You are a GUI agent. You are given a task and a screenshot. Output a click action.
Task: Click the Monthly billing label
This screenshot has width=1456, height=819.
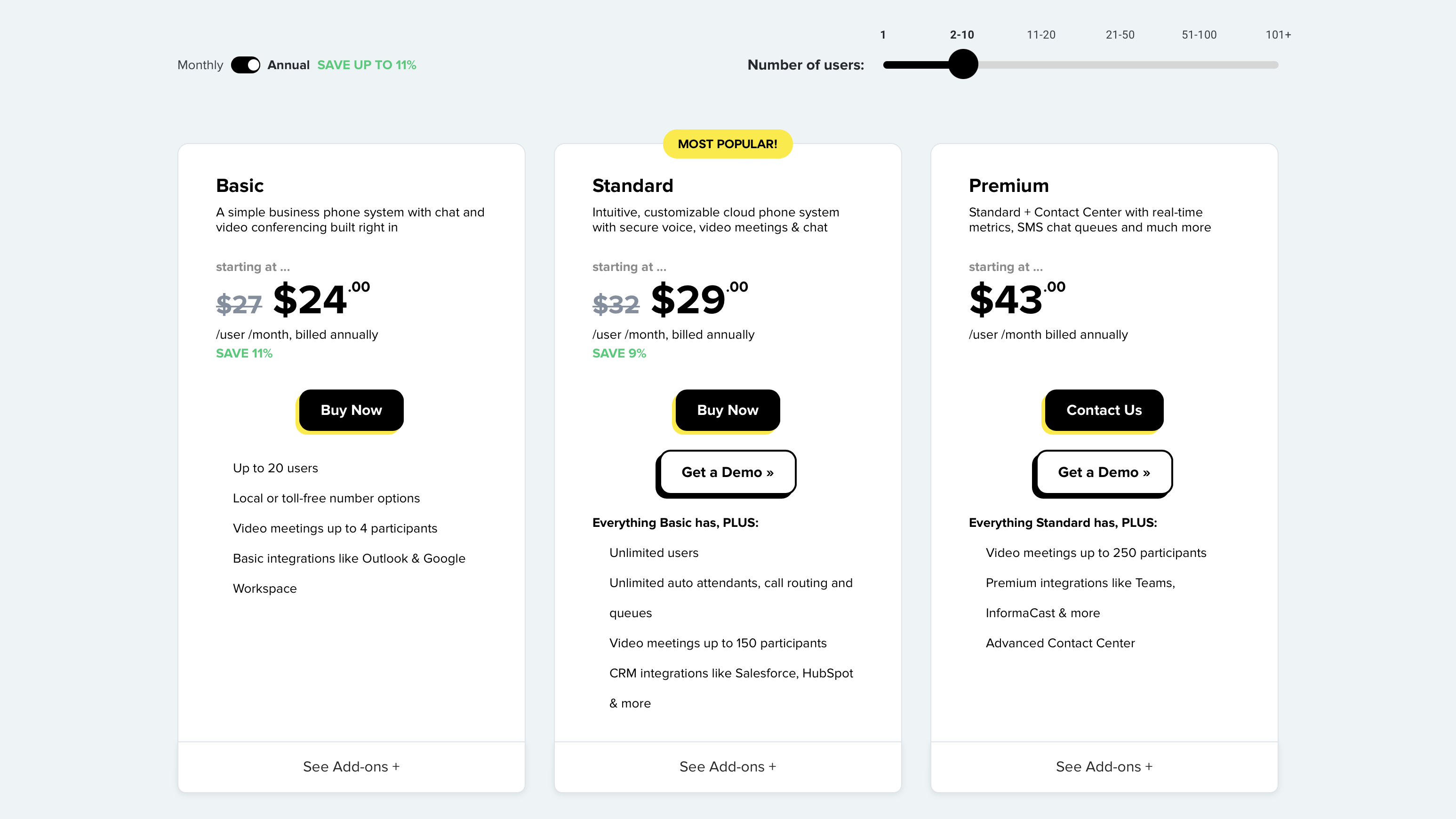pos(200,65)
